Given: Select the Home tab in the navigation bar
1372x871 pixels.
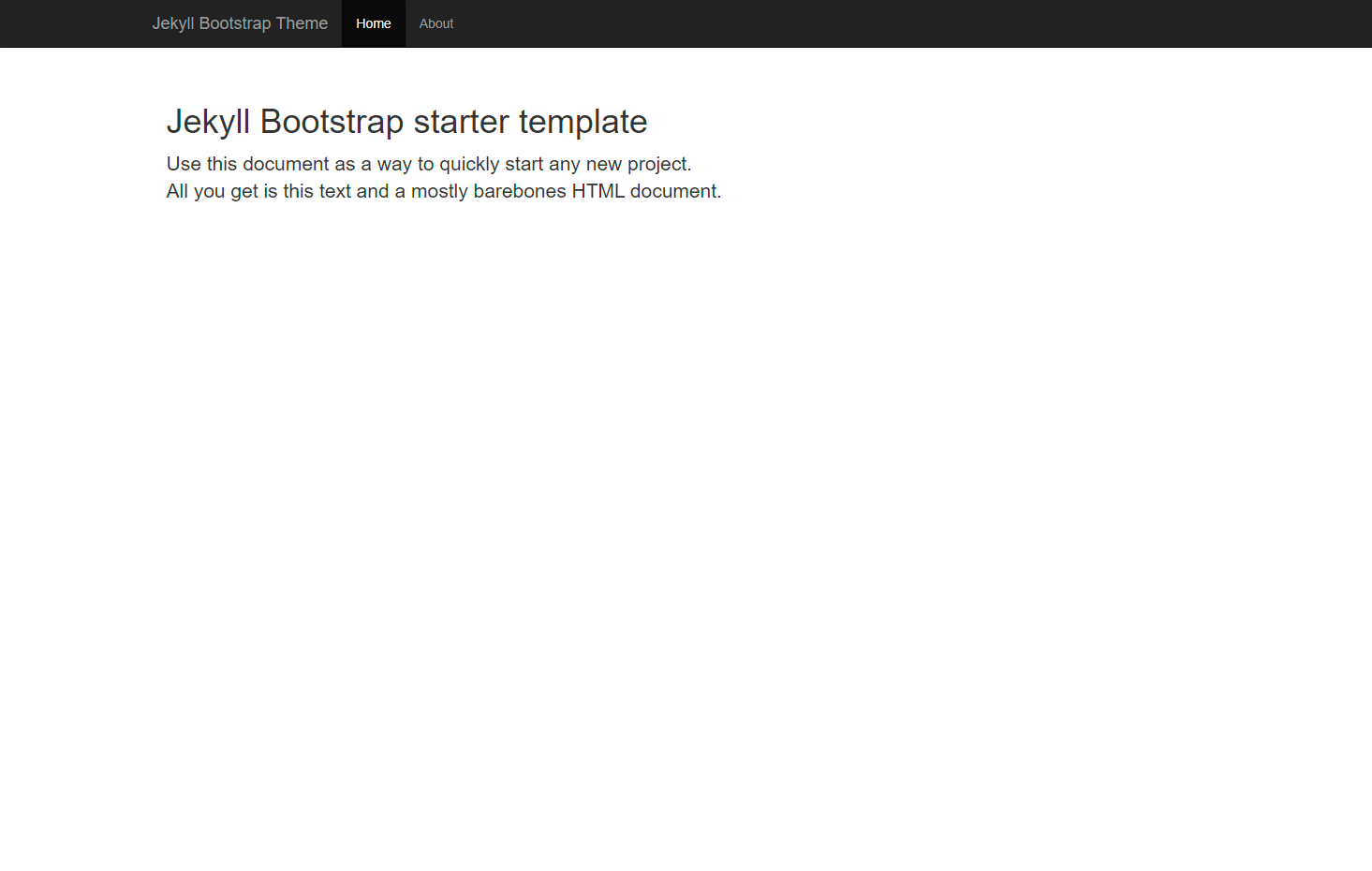Looking at the screenshot, I should tap(373, 23).
